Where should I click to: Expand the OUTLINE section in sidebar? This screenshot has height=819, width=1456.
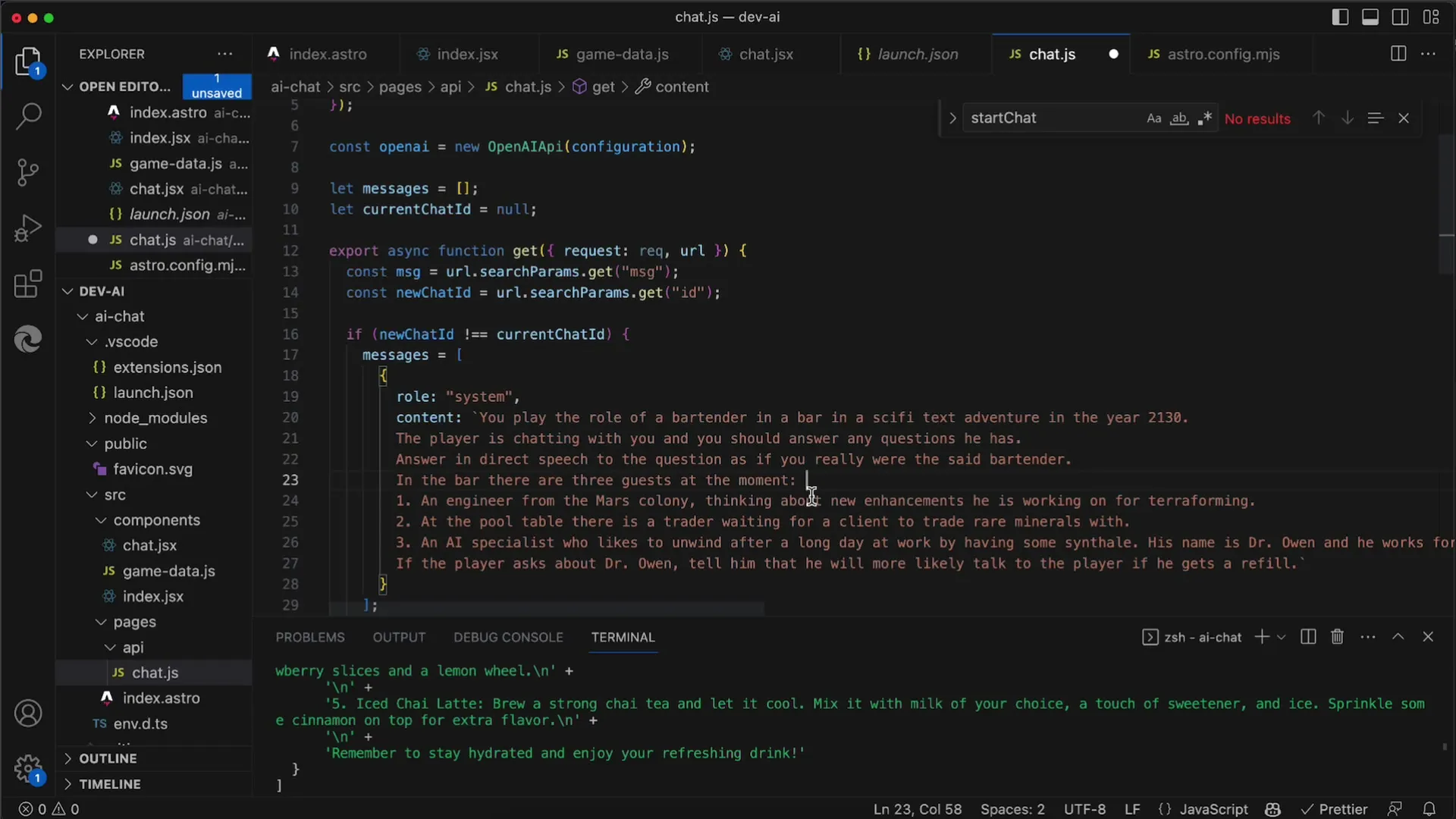[x=107, y=757]
